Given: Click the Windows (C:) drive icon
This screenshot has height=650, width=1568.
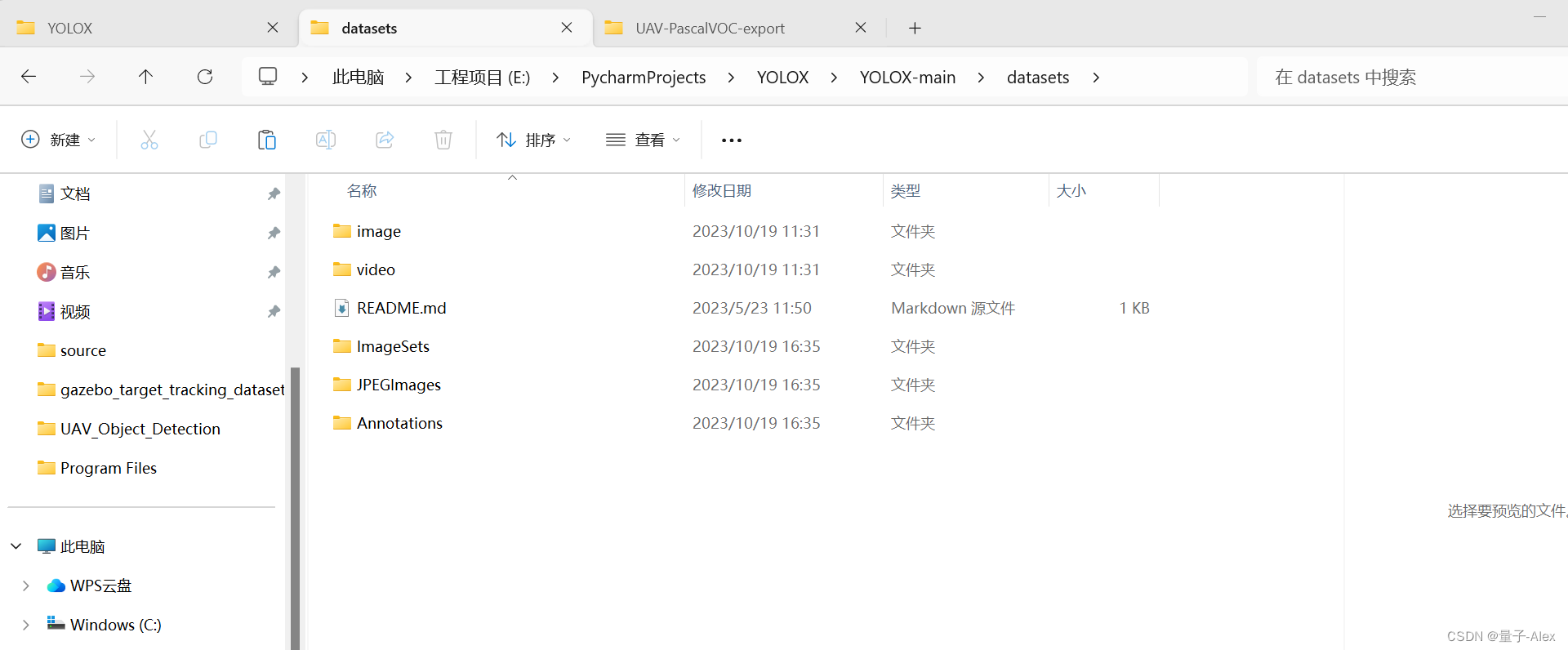Looking at the screenshot, I should (56, 624).
